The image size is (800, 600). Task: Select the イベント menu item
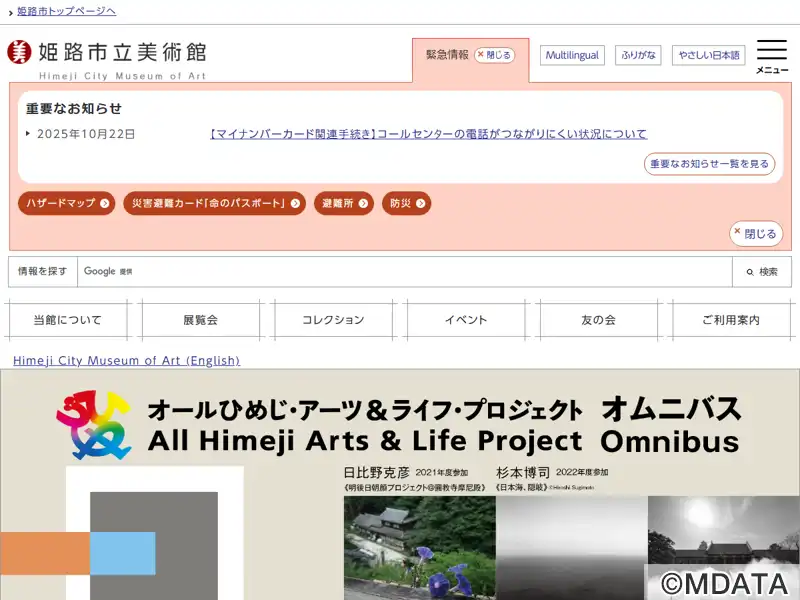pyautogui.click(x=466, y=320)
